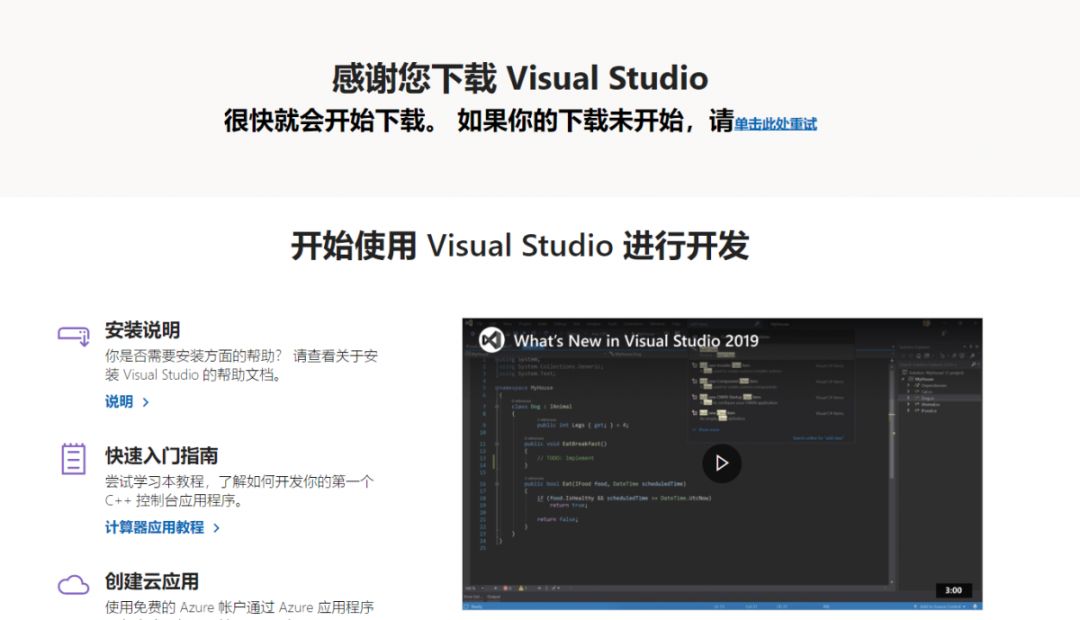Click the 开始使用 Visual Studio 进行开发 heading
Viewport: 1080px width, 620px height.
pyautogui.click(x=520, y=245)
